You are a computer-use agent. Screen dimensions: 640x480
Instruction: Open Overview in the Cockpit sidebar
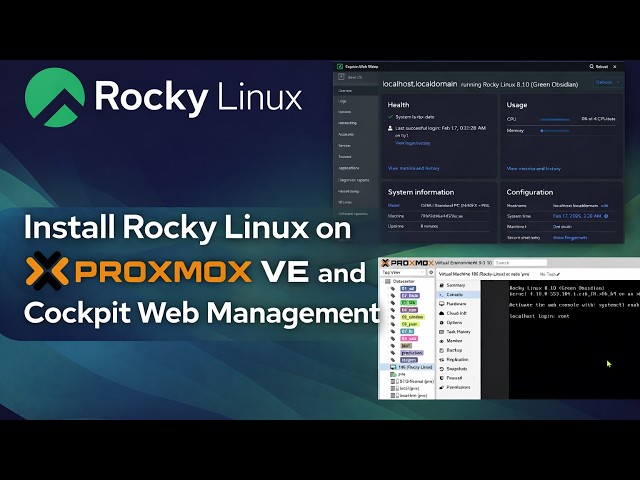pyautogui.click(x=345, y=91)
